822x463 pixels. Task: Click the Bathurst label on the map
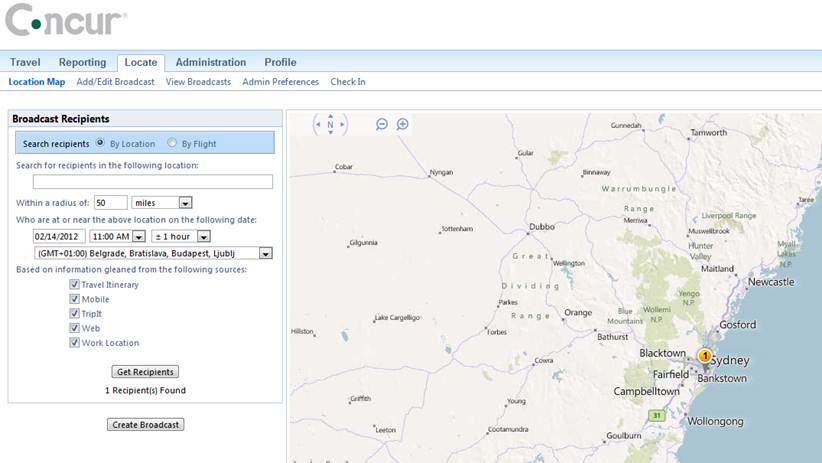612,337
